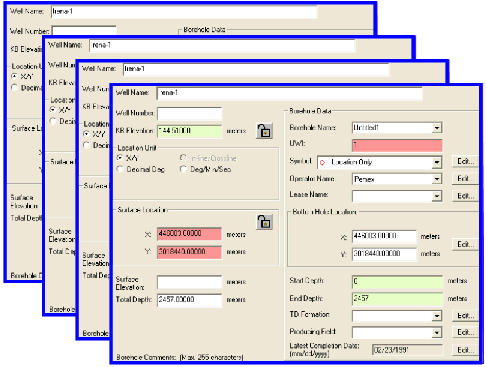This screenshot has width=486, height=367.
Task: Click the Surface Elevation field
Action: [189, 282]
